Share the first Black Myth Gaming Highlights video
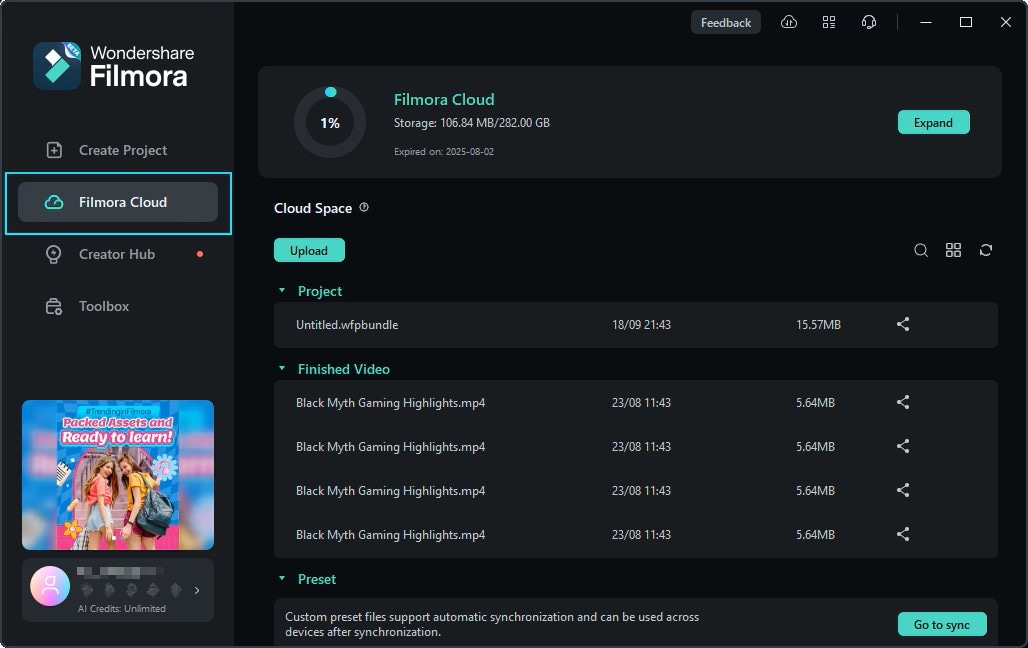Image resolution: width=1028 pixels, height=648 pixels. coord(902,402)
